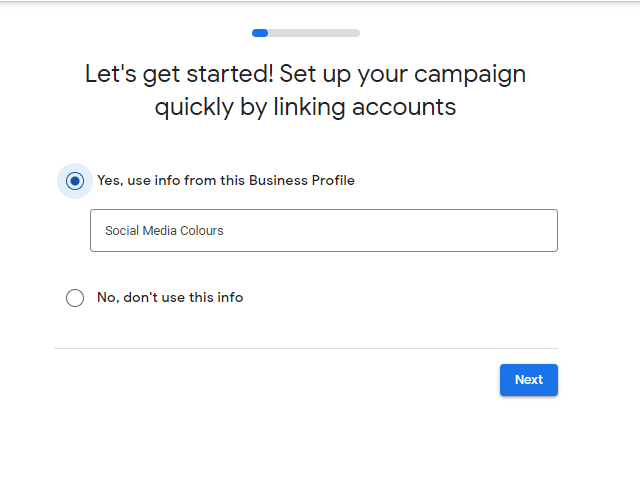Click the word "Next" inside the blue button
This screenshot has height=481, width=640.
pos(529,380)
